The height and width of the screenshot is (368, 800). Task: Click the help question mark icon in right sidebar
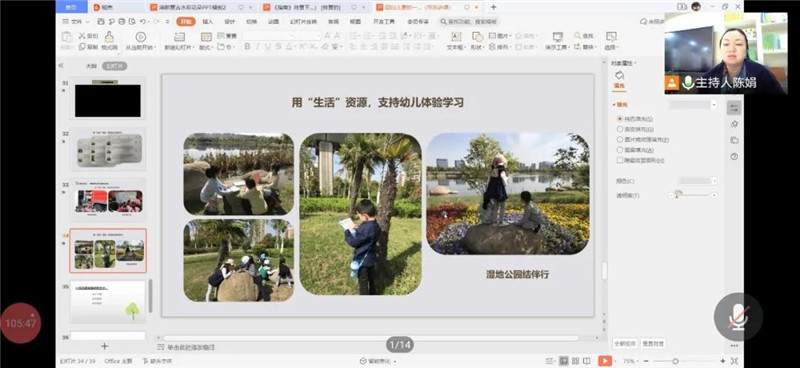(x=734, y=157)
